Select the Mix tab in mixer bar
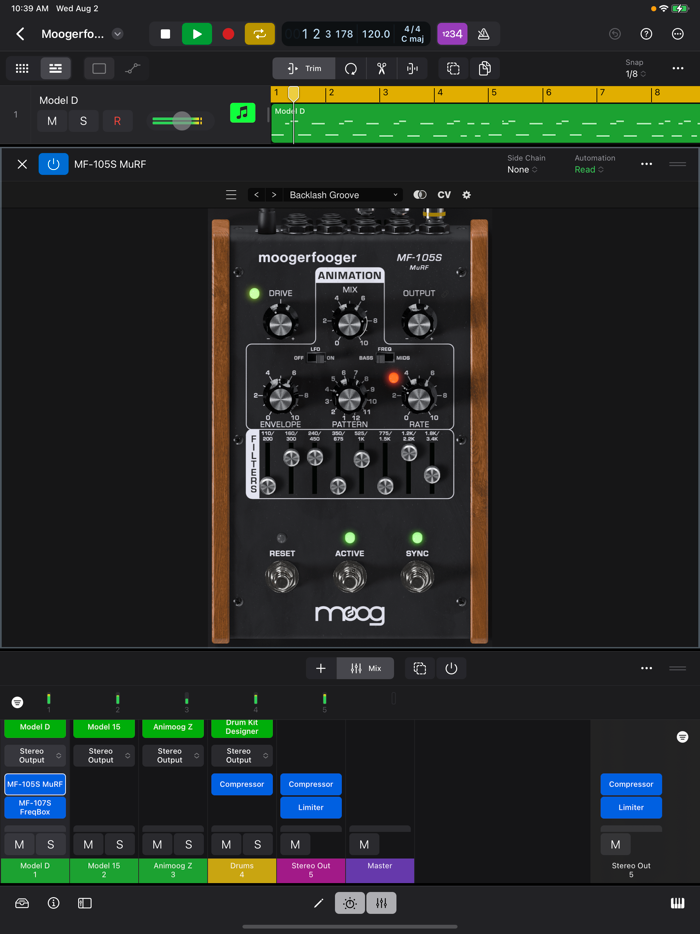This screenshot has height=934, width=700. pos(365,668)
